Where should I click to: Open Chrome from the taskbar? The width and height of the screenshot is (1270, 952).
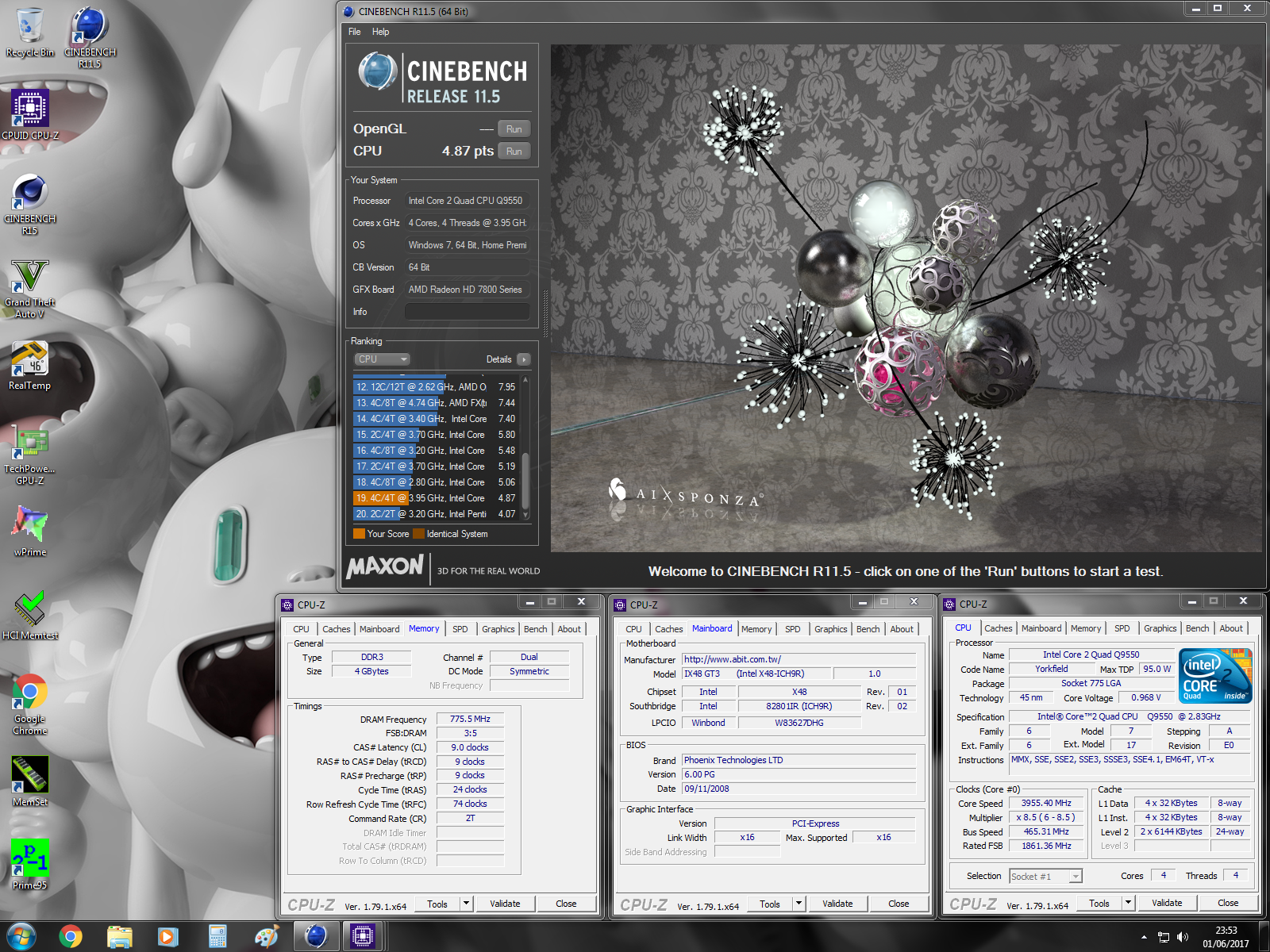[71, 937]
